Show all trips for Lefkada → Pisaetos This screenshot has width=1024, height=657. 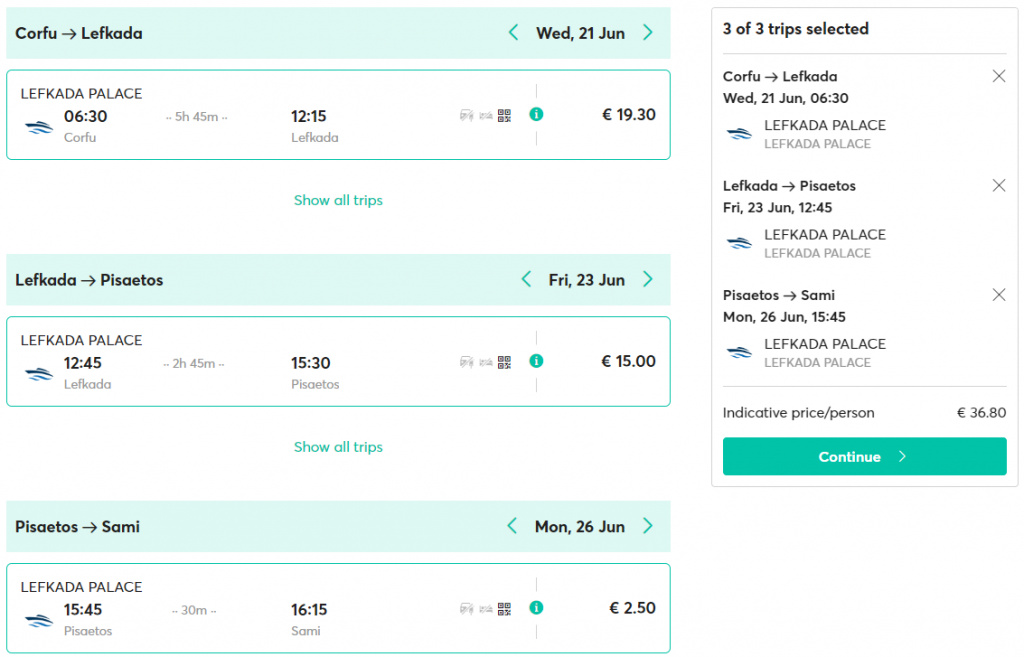(x=338, y=447)
